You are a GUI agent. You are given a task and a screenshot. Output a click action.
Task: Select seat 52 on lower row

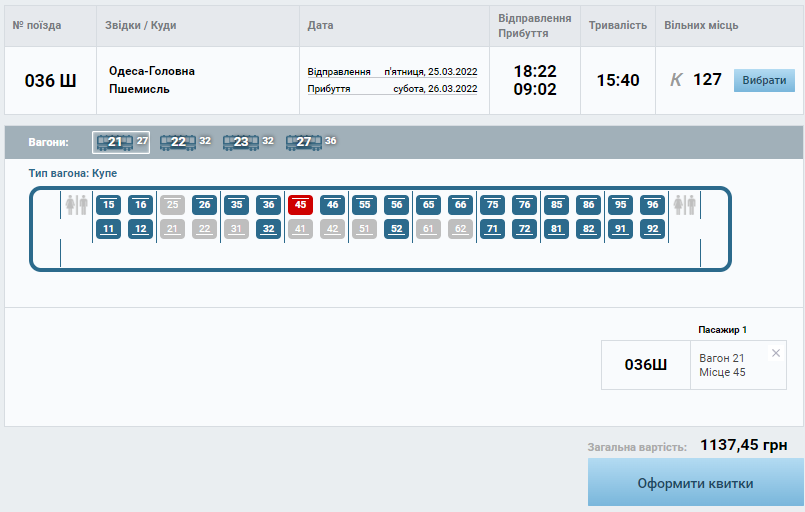(x=396, y=229)
